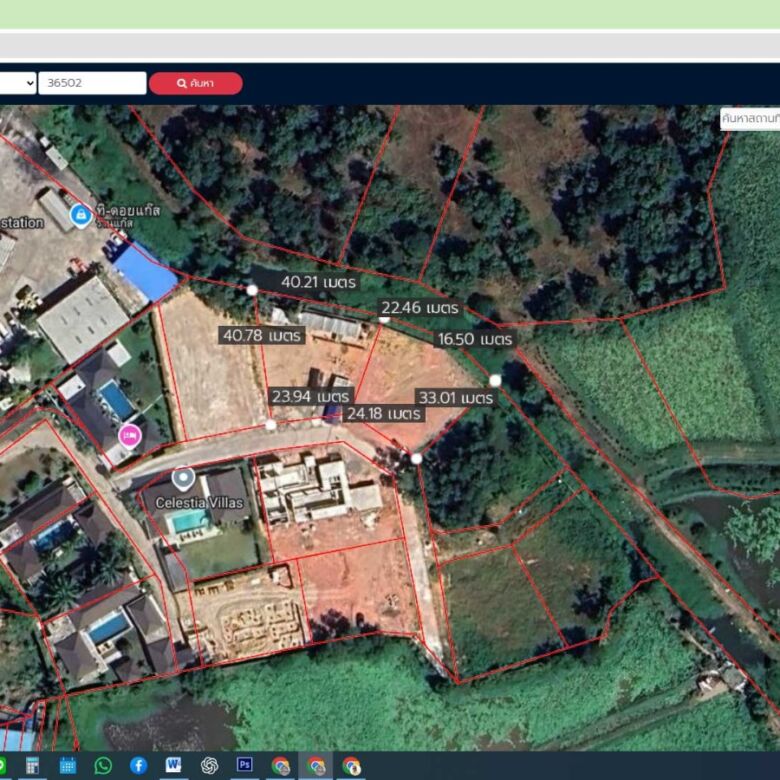Click the pink lodging marker on the map
The image size is (780, 780).
click(x=130, y=435)
